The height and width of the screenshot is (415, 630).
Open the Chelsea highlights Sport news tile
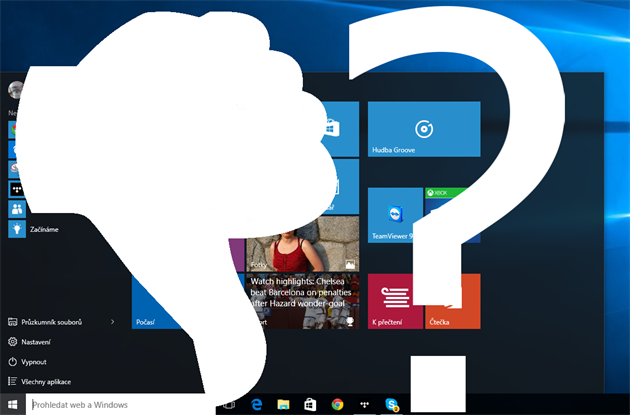(x=303, y=301)
